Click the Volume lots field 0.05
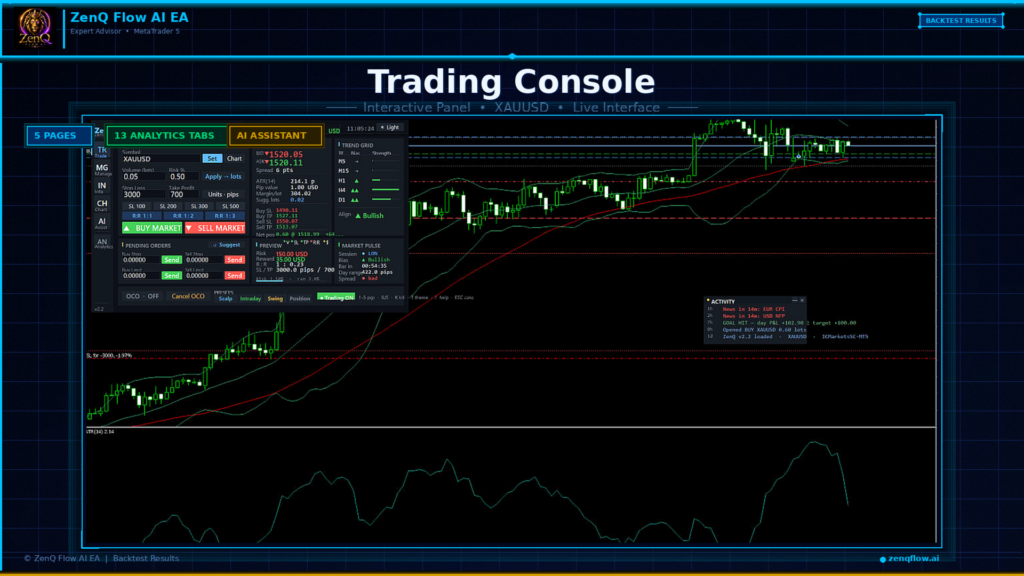The width and height of the screenshot is (1024, 576). 142,177
